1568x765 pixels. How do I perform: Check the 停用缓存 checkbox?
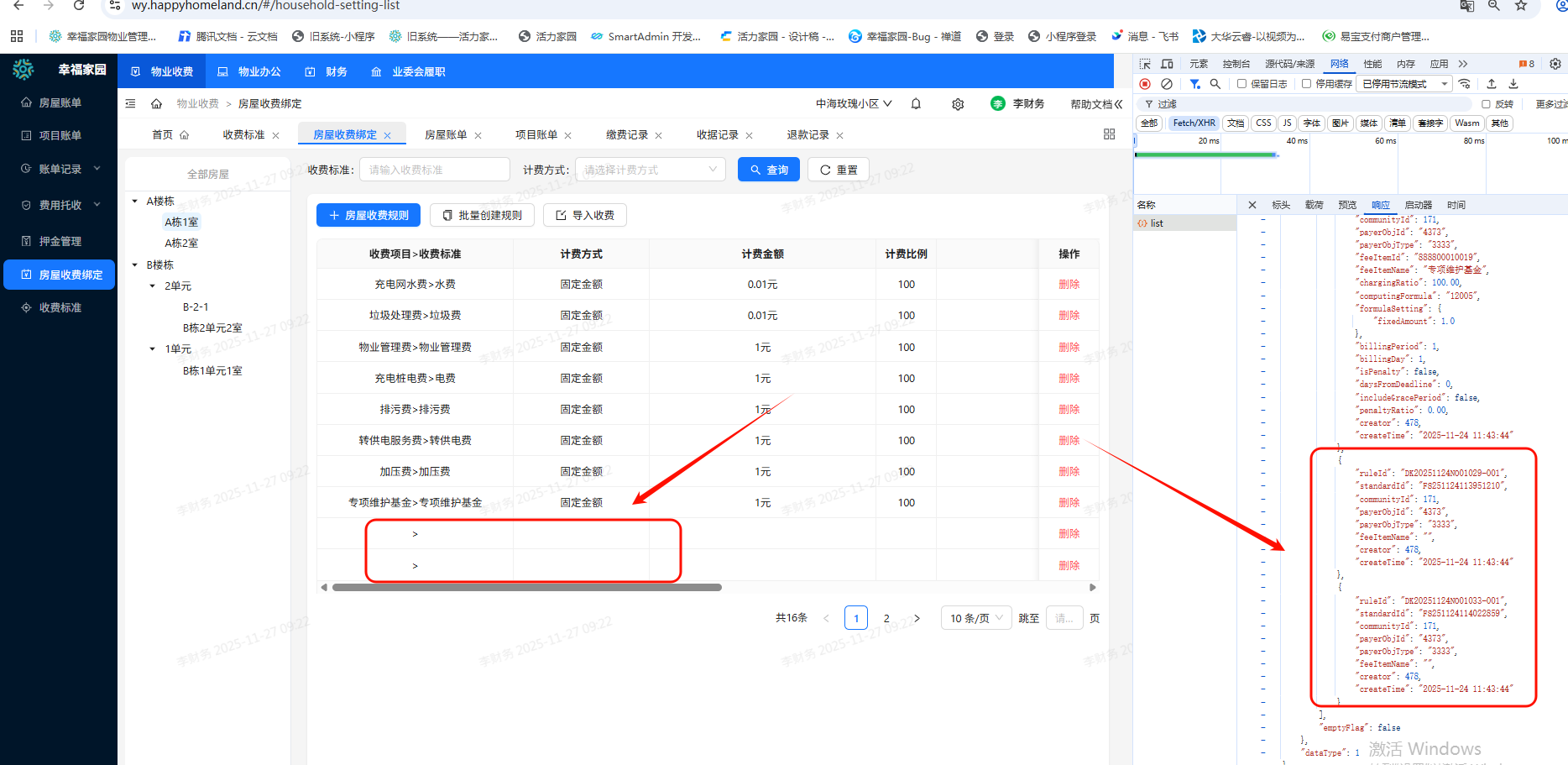tap(1306, 84)
